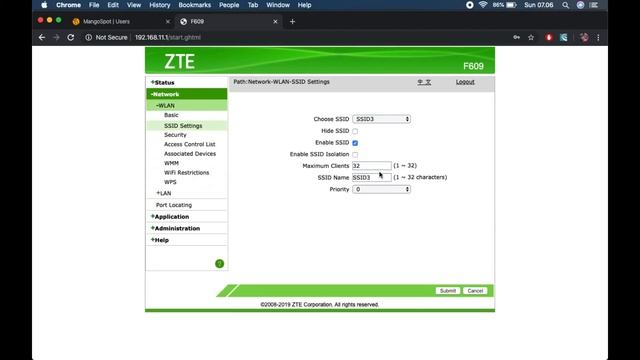Switch to the MangoSpot Users tab
This screenshot has width=640, height=360.
coord(120,22)
